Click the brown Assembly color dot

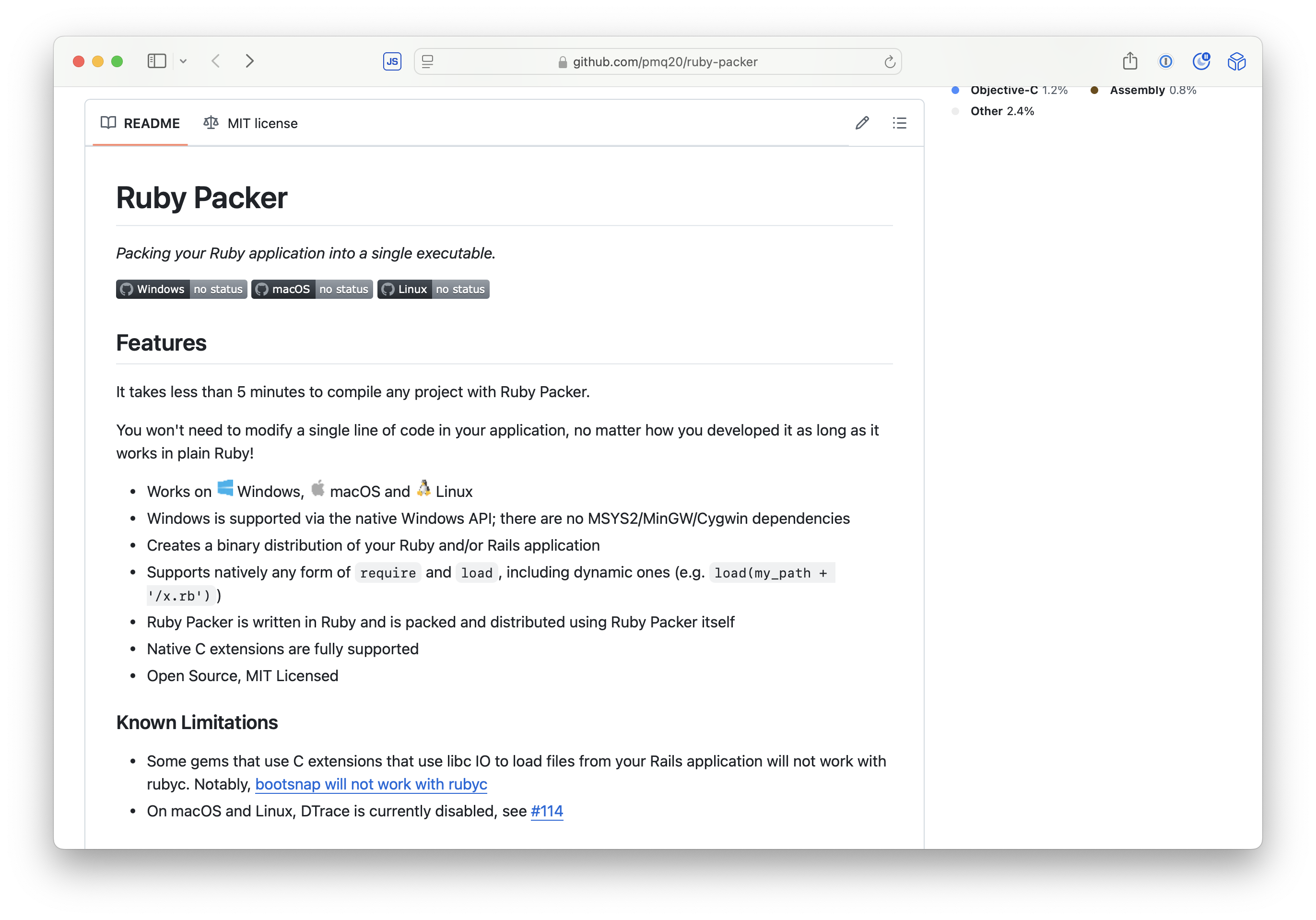(1095, 90)
